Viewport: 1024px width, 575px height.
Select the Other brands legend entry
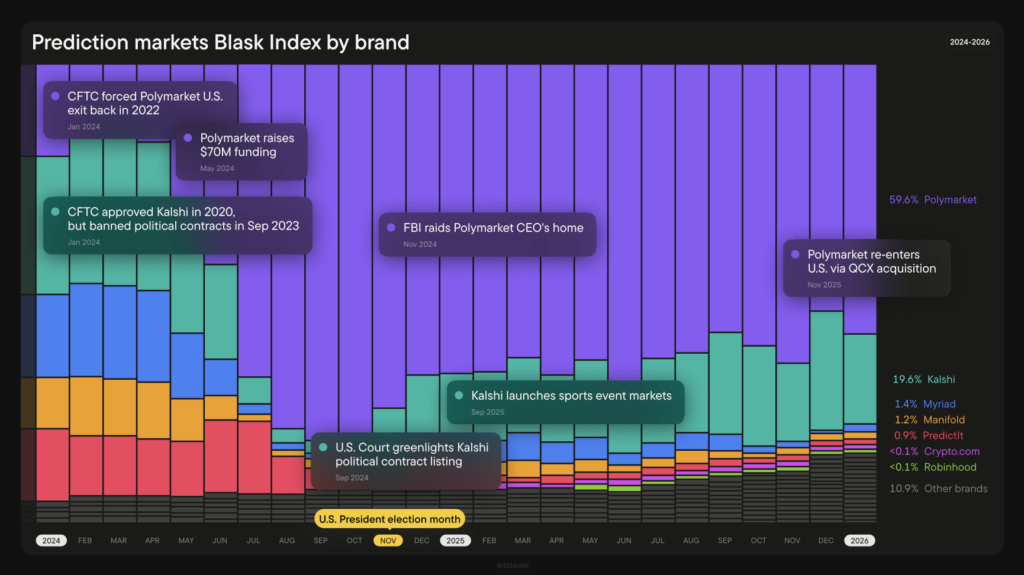[x=938, y=489]
